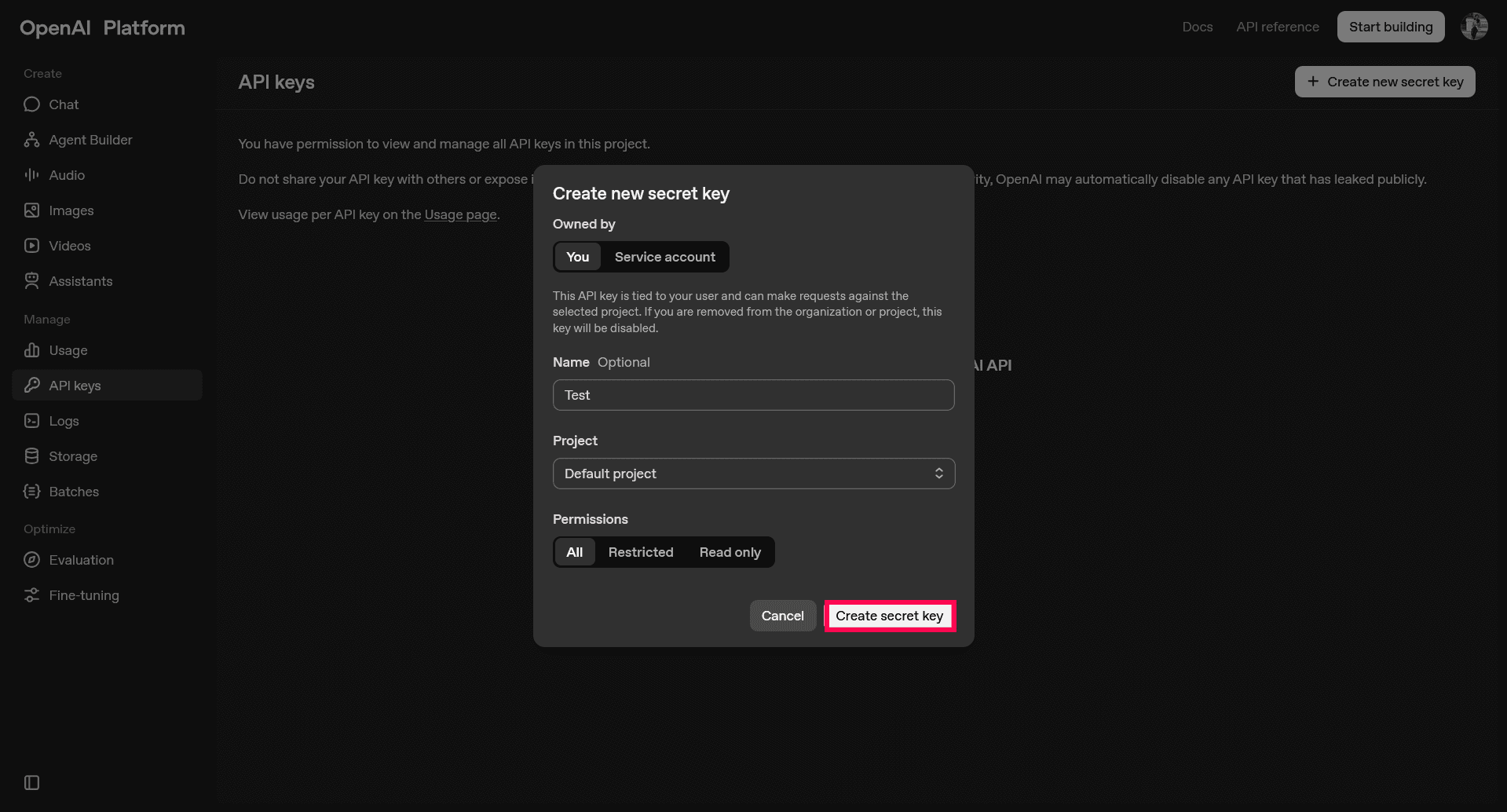The height and width of the screenshot is (812, 1507).
Task: Go to API reference
Action: 1277,26
